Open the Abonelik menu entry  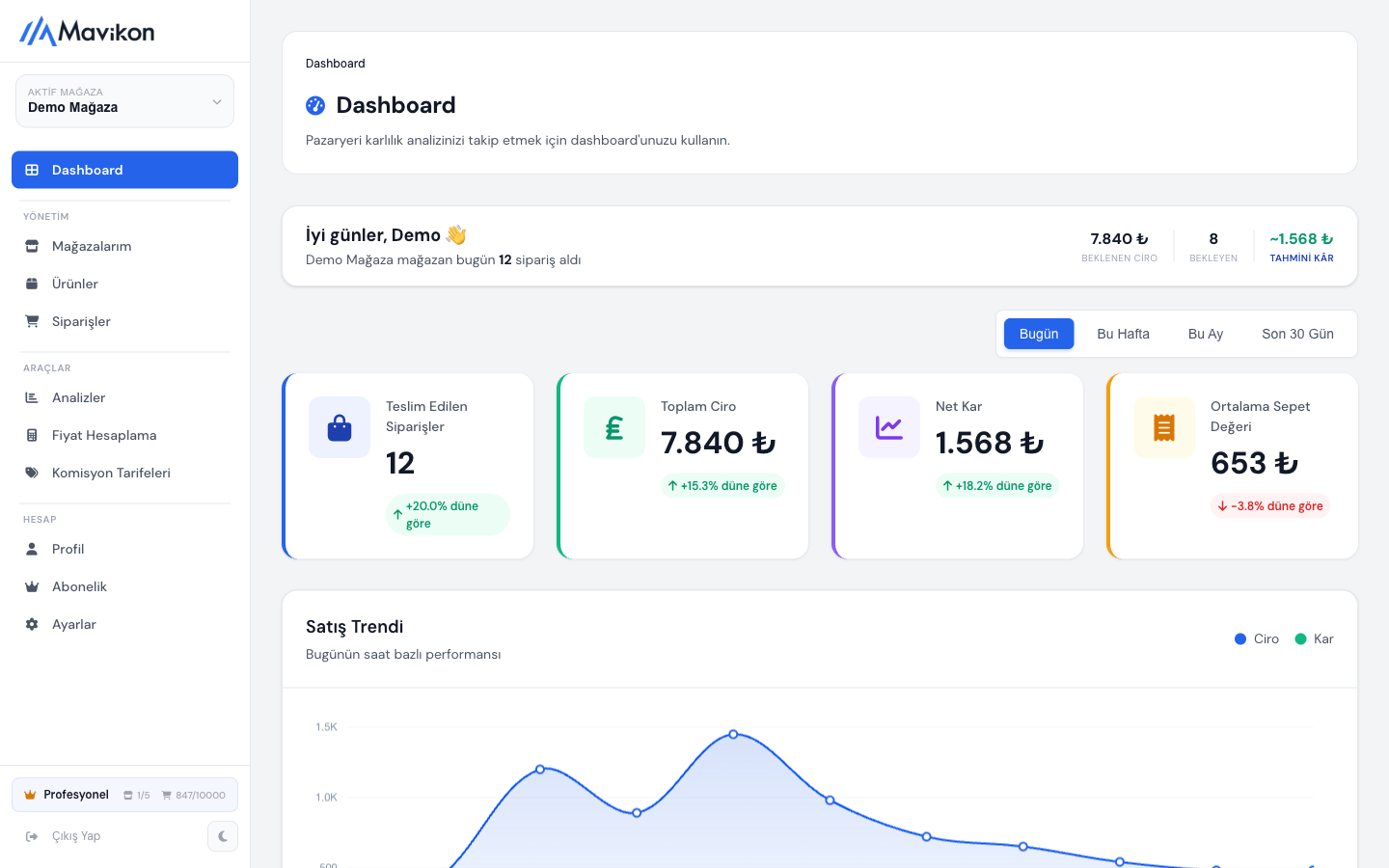(77, 586)
